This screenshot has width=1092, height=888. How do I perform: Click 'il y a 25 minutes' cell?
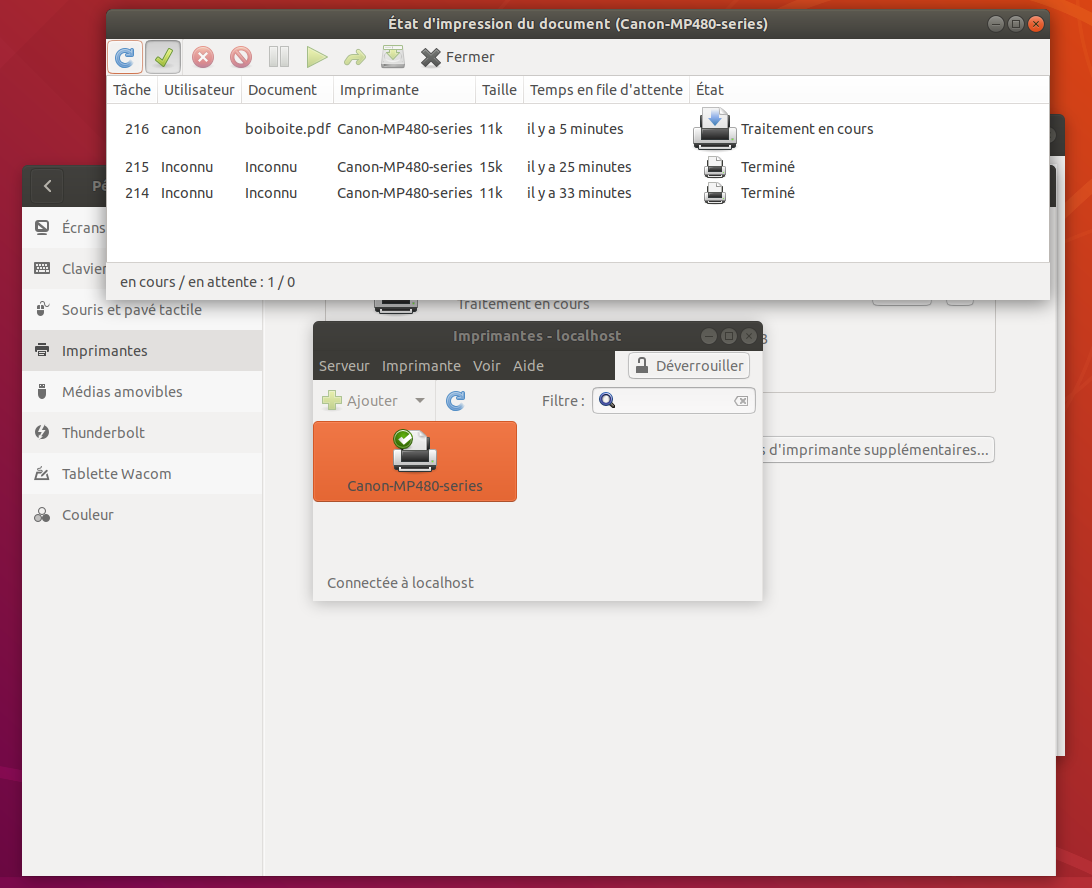pos(579,167)
